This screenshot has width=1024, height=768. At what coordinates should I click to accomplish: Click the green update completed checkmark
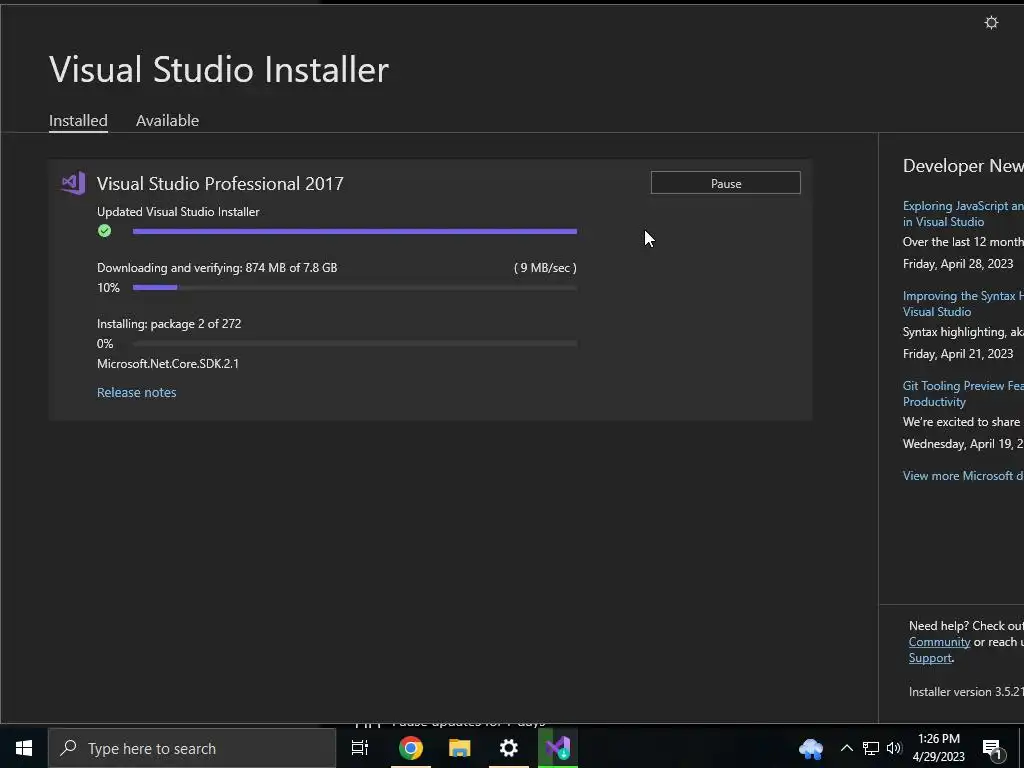coord(104,231)
